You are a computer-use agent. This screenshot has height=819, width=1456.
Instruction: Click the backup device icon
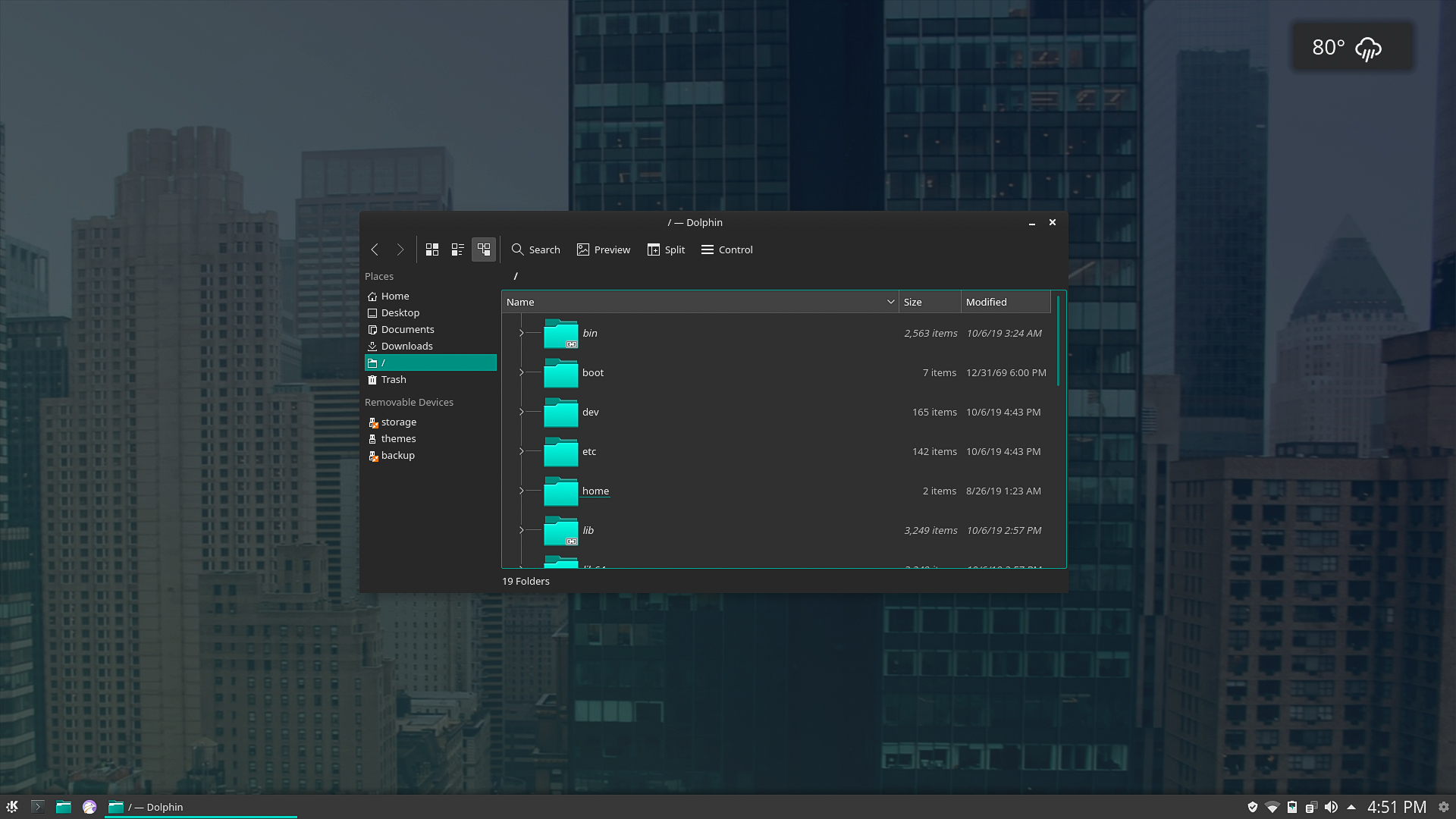click(372, 456)
